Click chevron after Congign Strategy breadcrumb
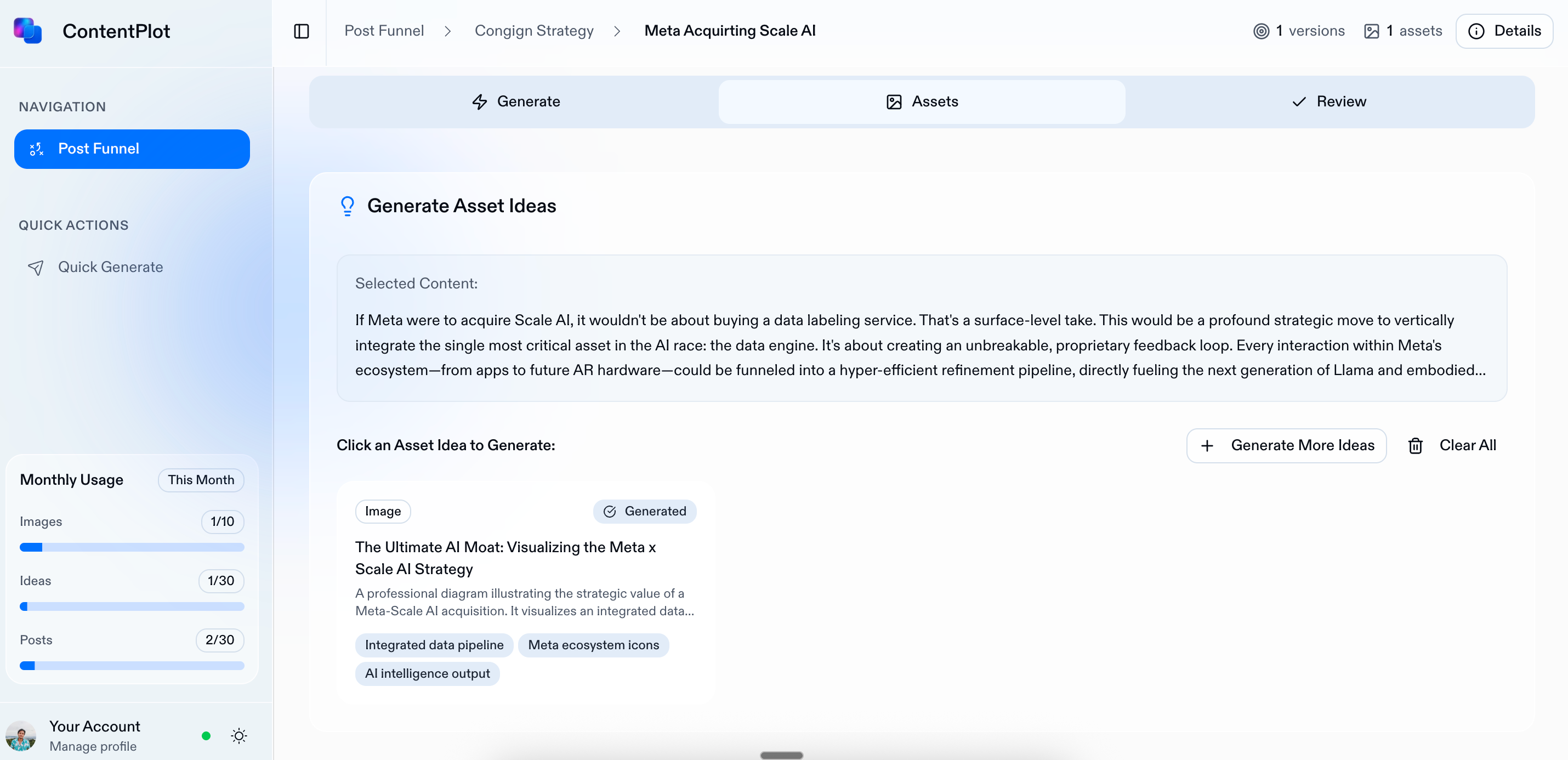The image size is (1568, 760). click(617, 31)
